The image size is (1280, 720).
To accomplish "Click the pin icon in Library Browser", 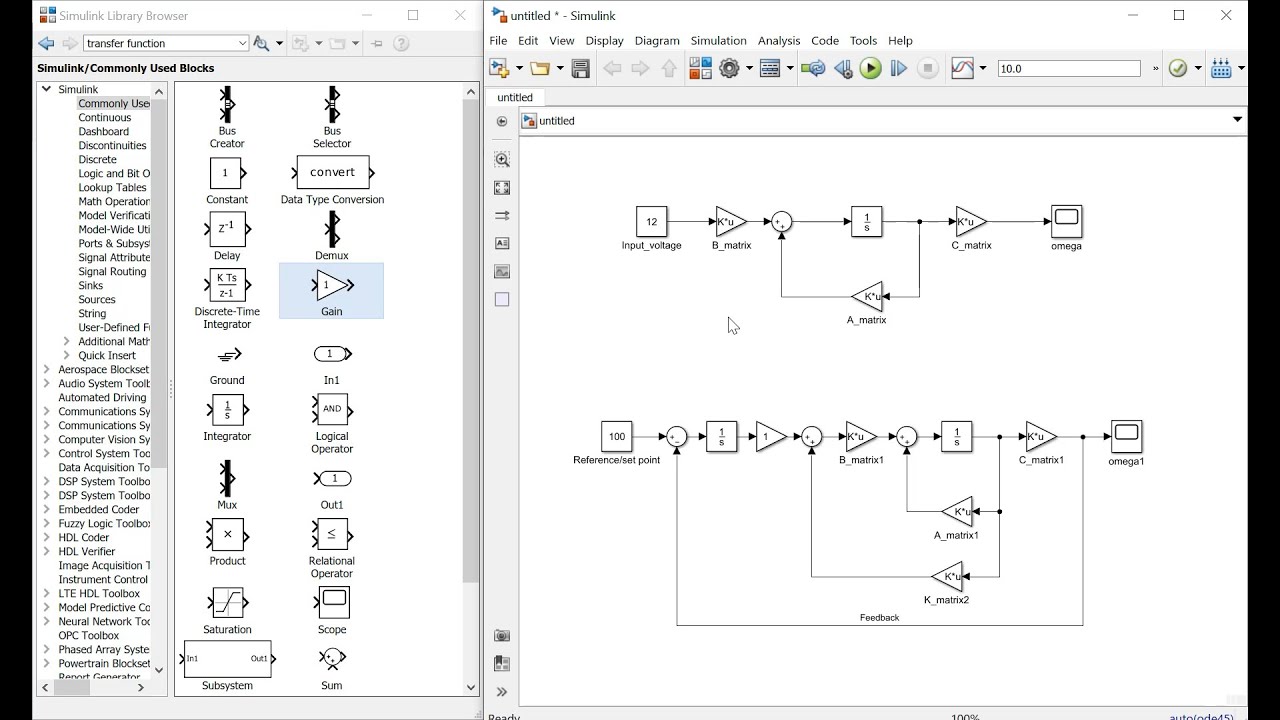I will [376, 43].
